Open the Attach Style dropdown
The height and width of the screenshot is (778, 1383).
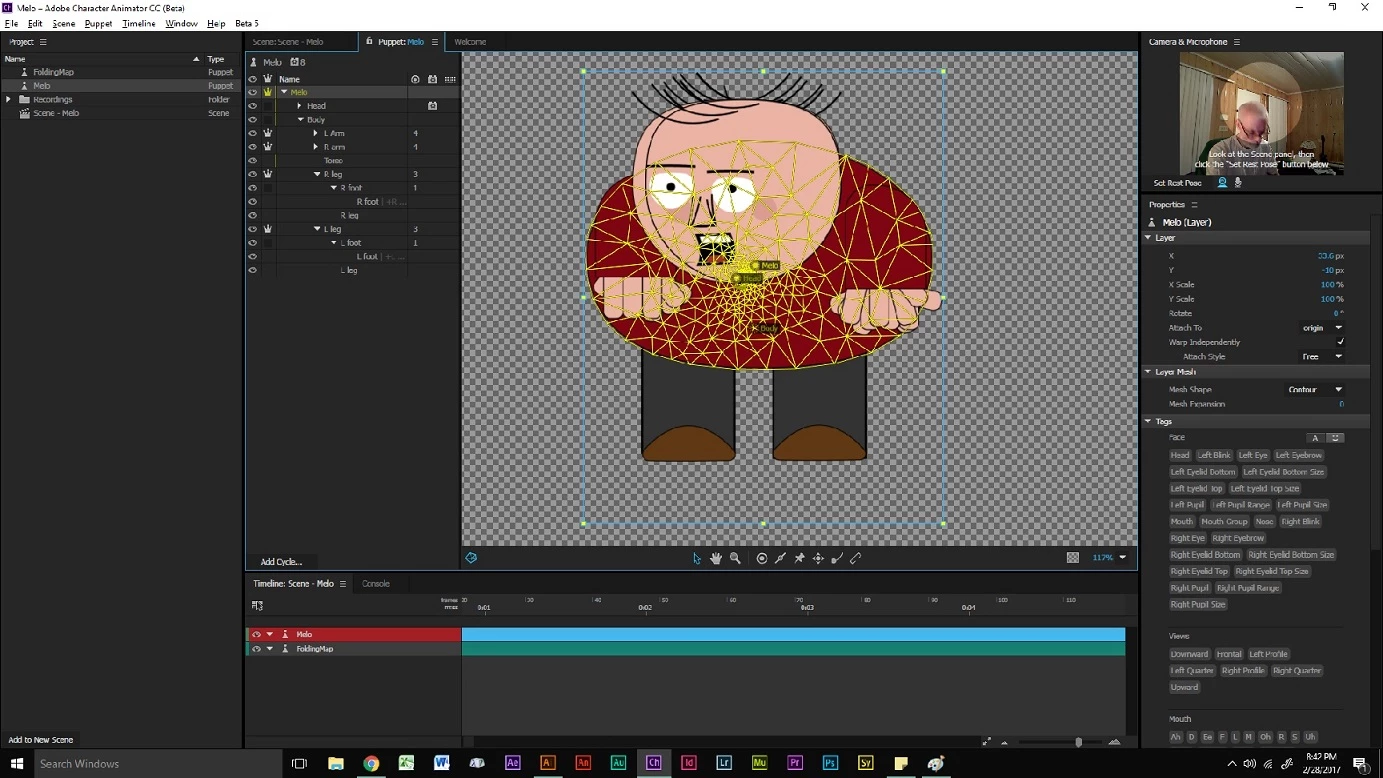coord(1323,356)
